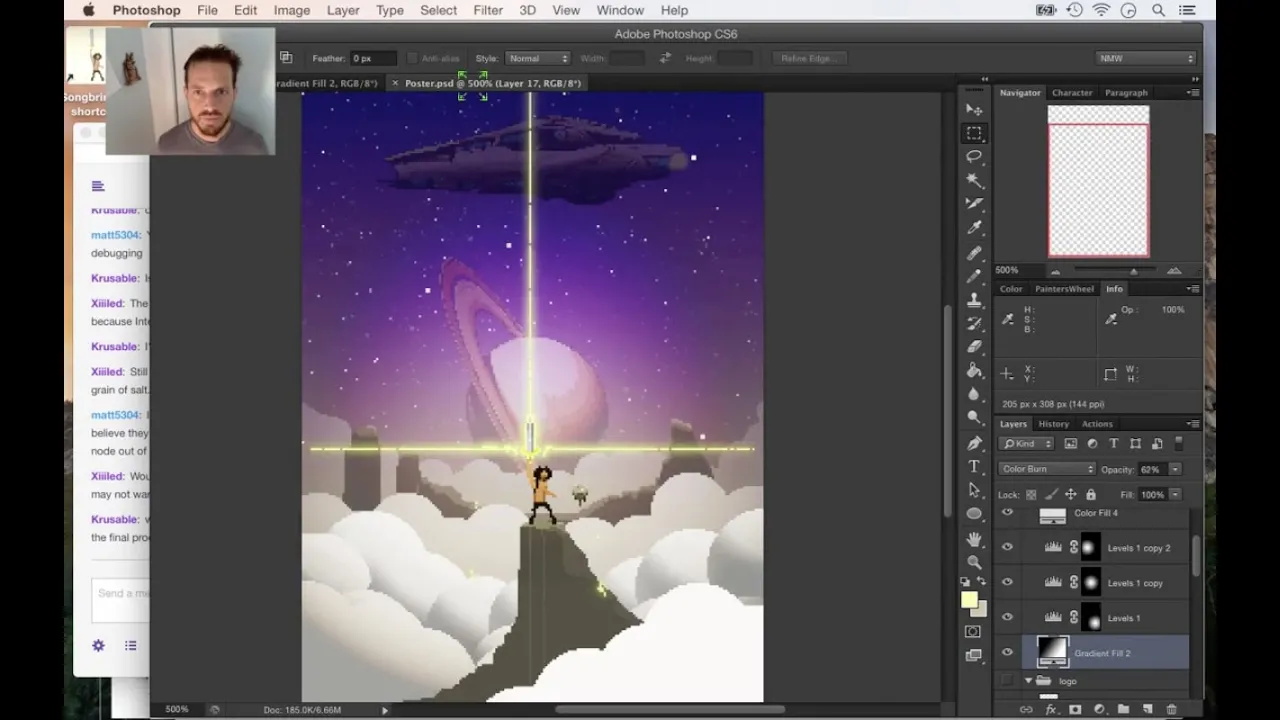Delete the selected layer via trash icon

(x=1172, y=709)
